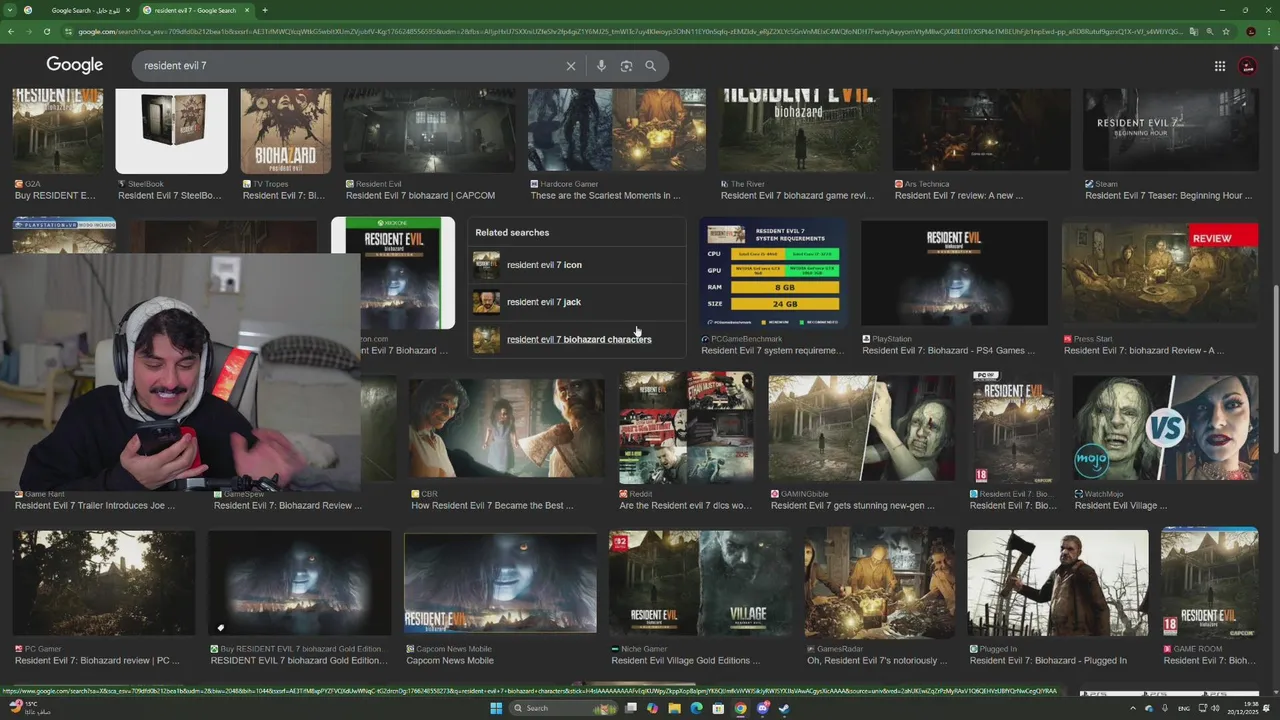The image size is (1280, 720).
Task: Clear the search box with the X icon
Action: click(x=571, y=66)
